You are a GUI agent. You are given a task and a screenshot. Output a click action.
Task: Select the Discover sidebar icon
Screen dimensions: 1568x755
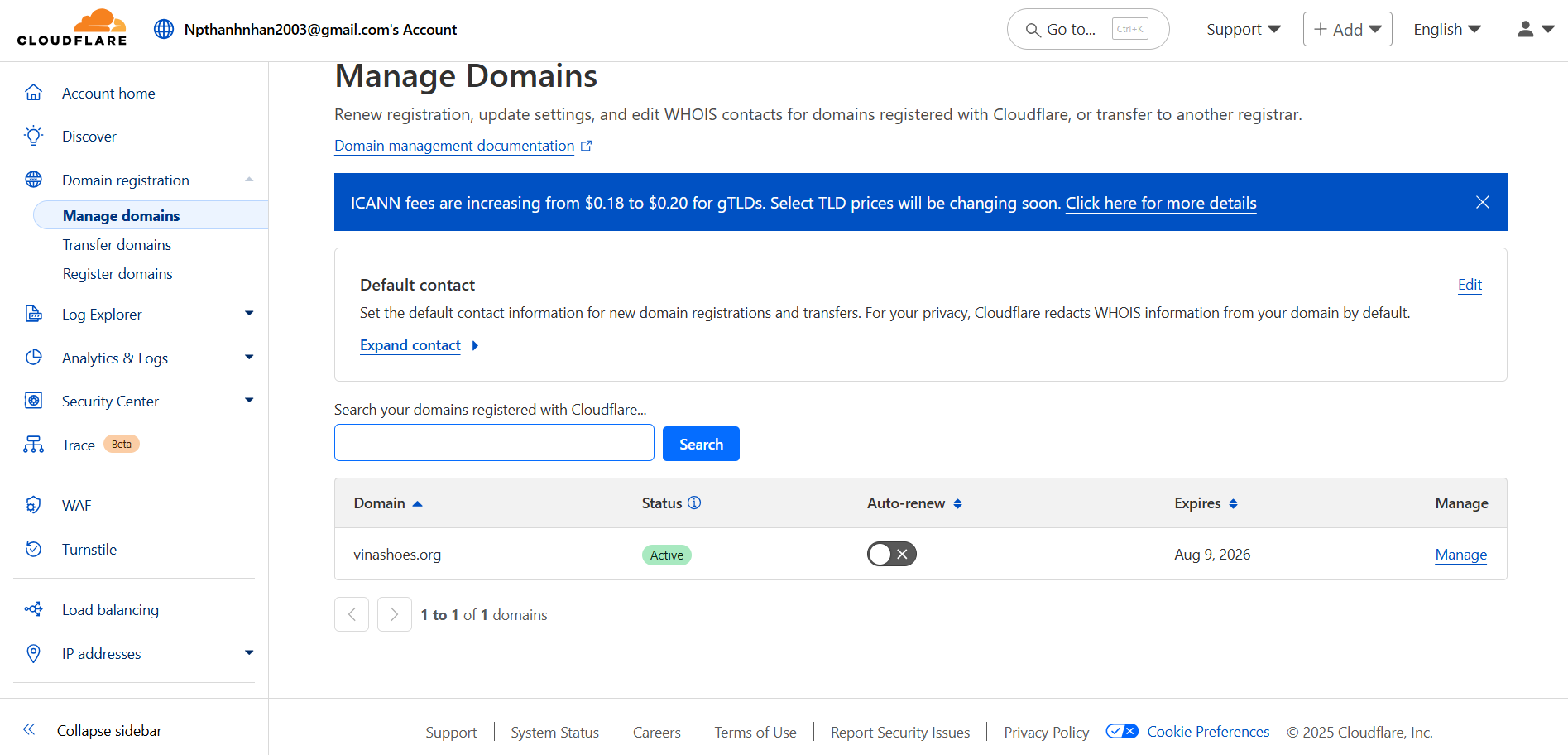tap(33, 136)
